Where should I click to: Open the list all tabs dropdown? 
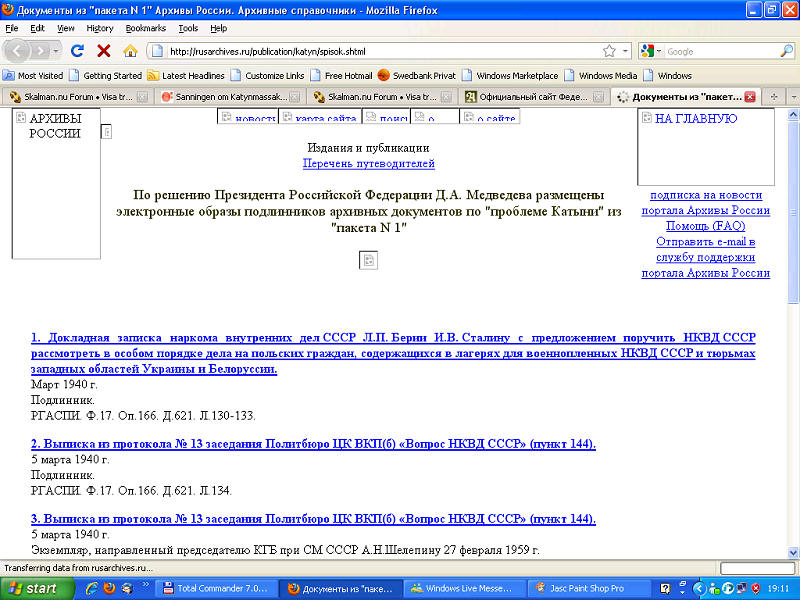[791, 97]
